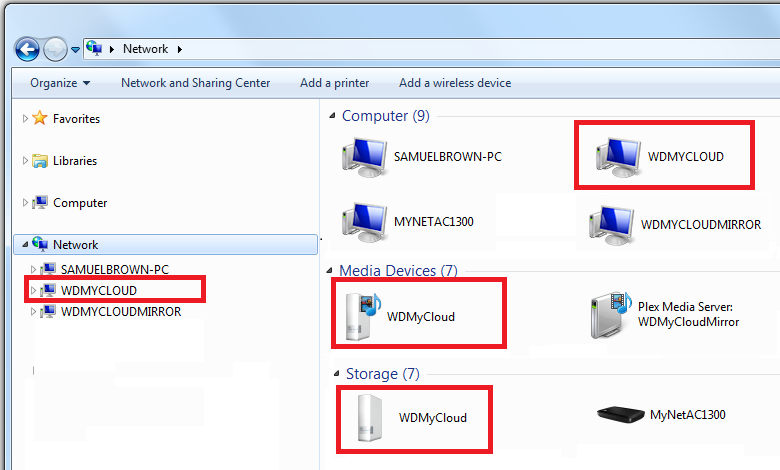This screenshot has height=470, width=780.
Task: Click the Favorites star icon
Action: click(40, 118)
